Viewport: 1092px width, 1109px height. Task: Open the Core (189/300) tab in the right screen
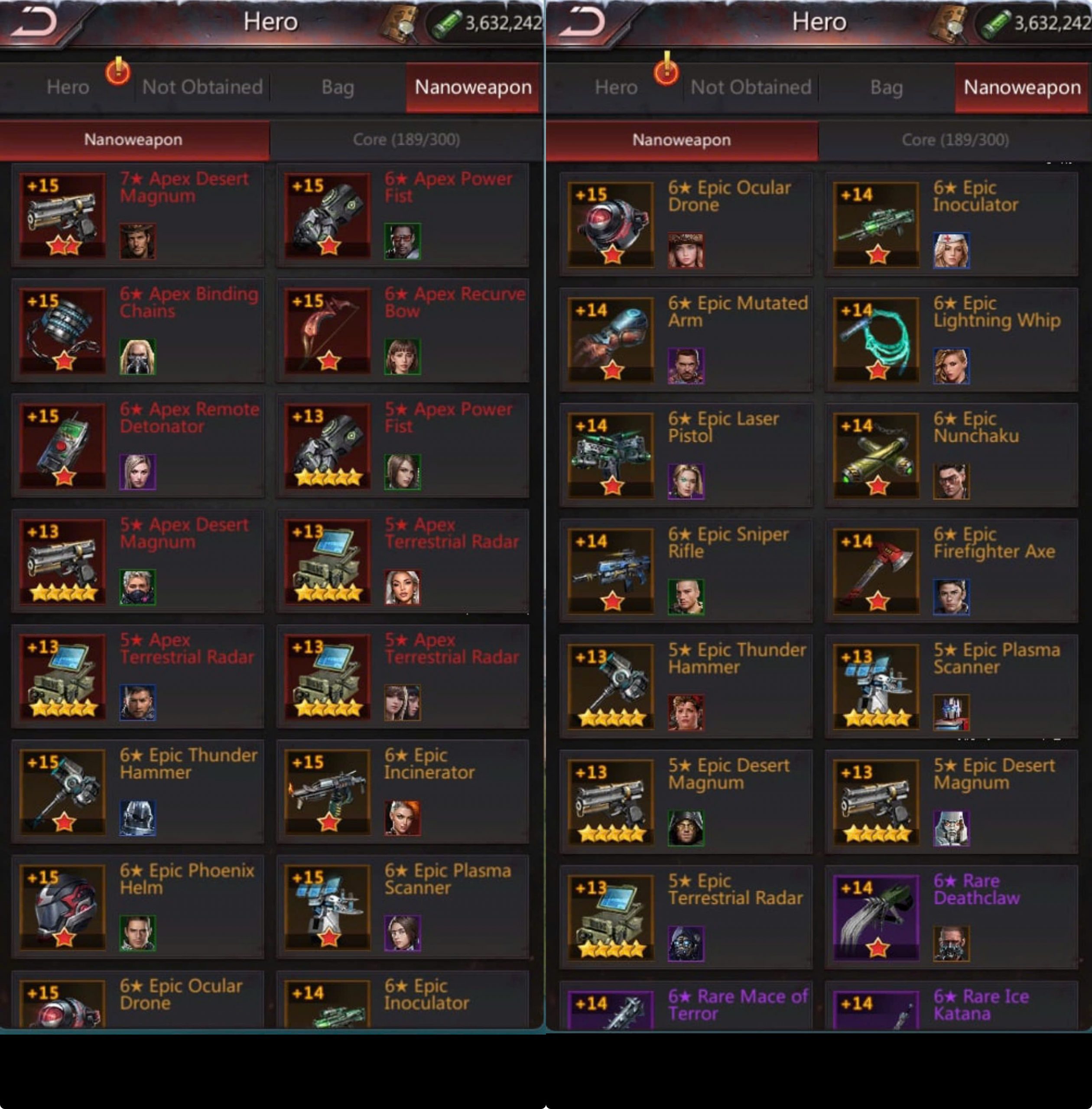click(955, 140)
